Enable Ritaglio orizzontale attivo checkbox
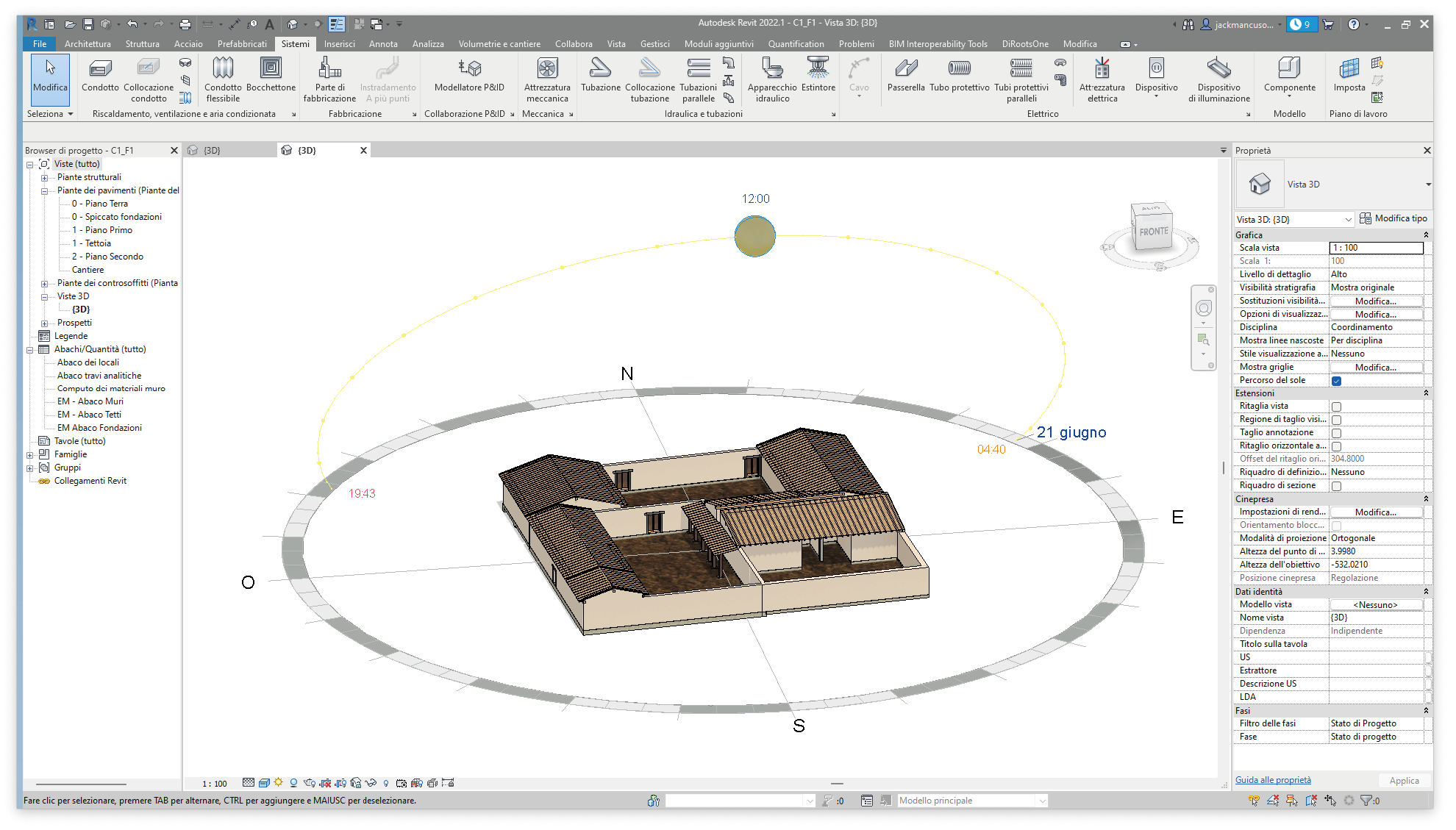This screenshot has height=830, width=1456. [1336, 446]
